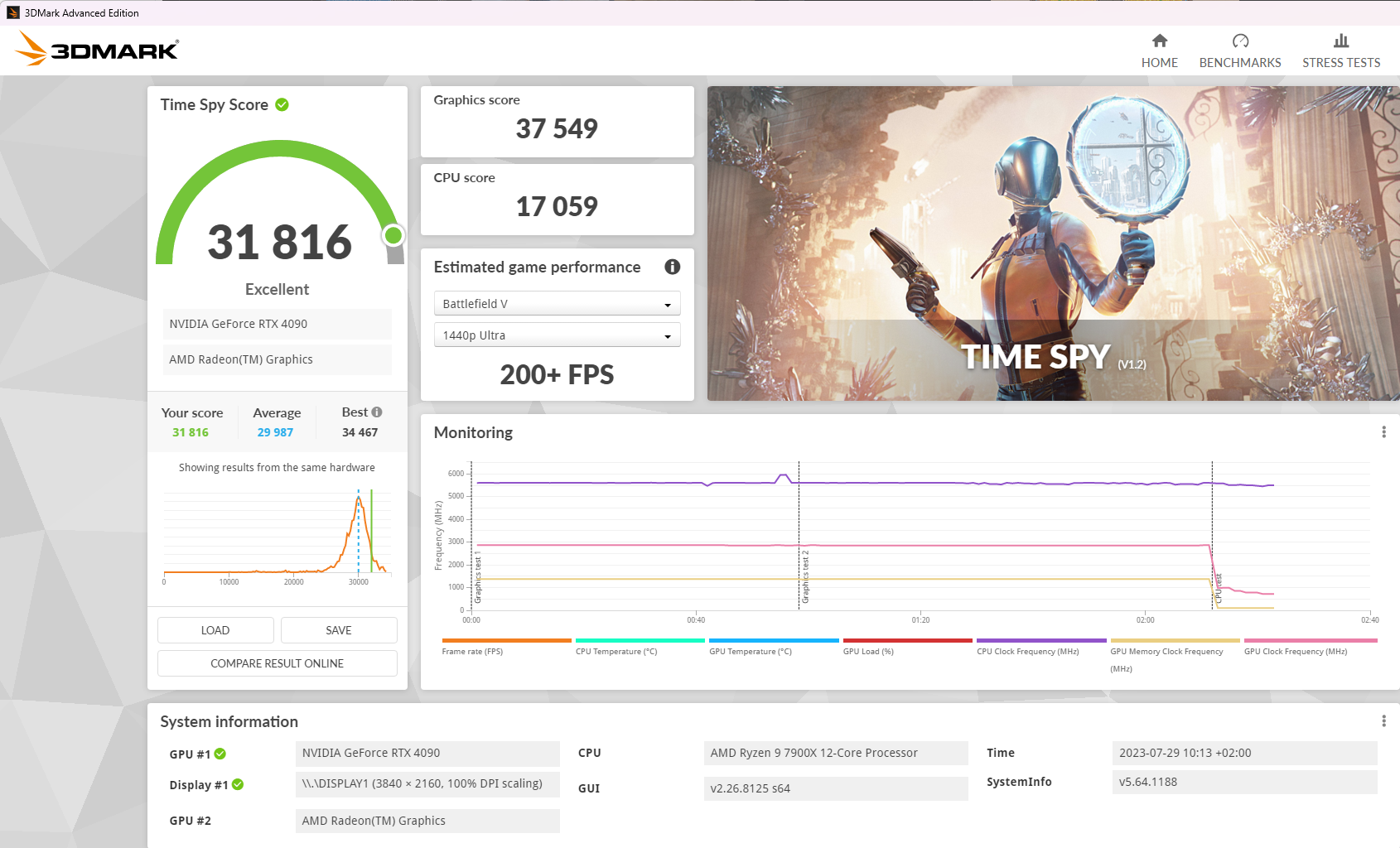Click the info icon beside Estimated game performance
This screenshot has height=848, width=1400.
tap(673, 267)
